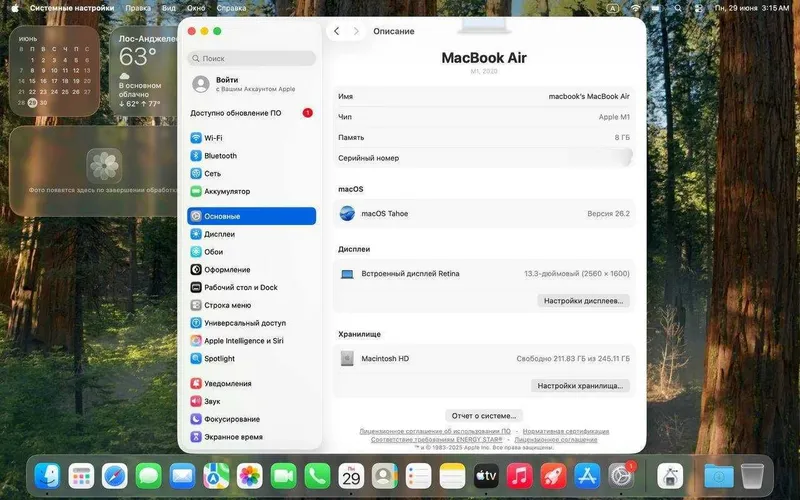Open Лицензионное соглашение об использовании ПО link
The image size is (800, 500).
(x=435, y=431)
